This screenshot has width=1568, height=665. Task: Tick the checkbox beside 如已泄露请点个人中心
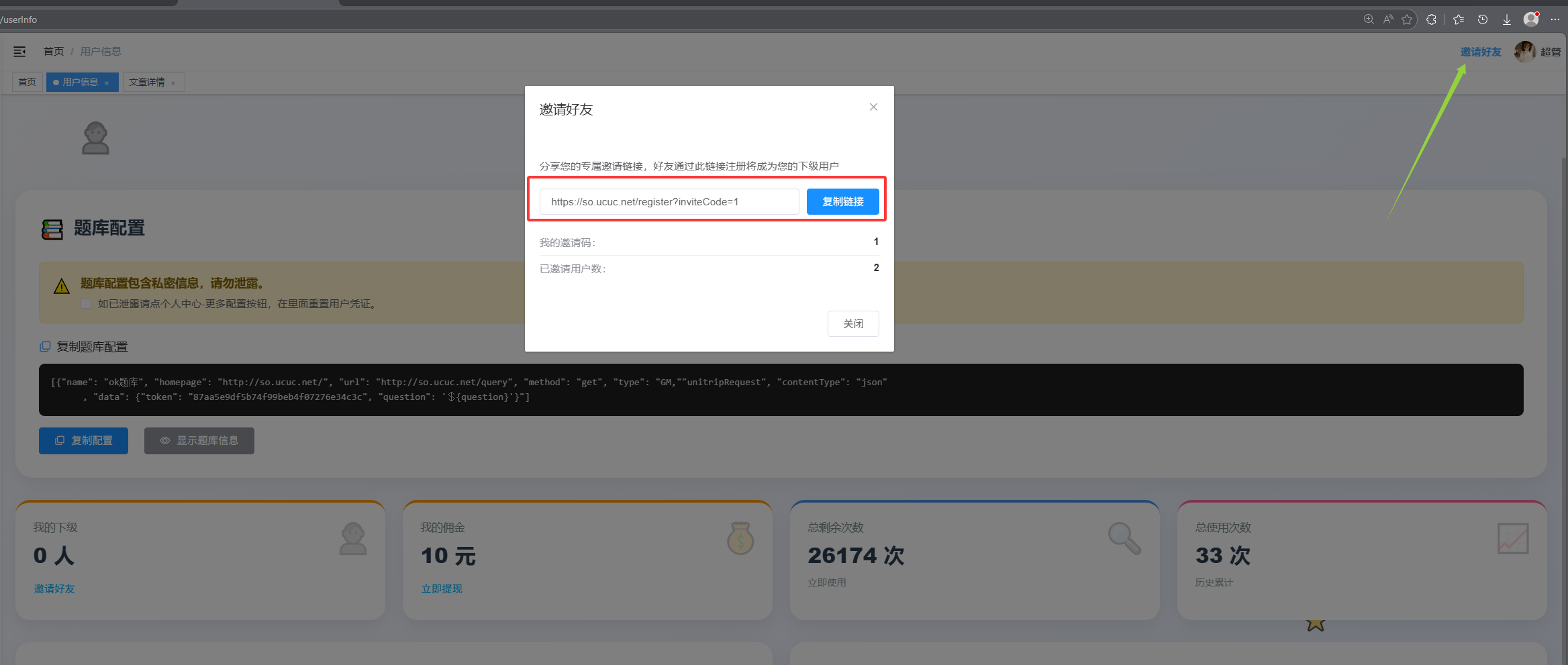point(86,303)
